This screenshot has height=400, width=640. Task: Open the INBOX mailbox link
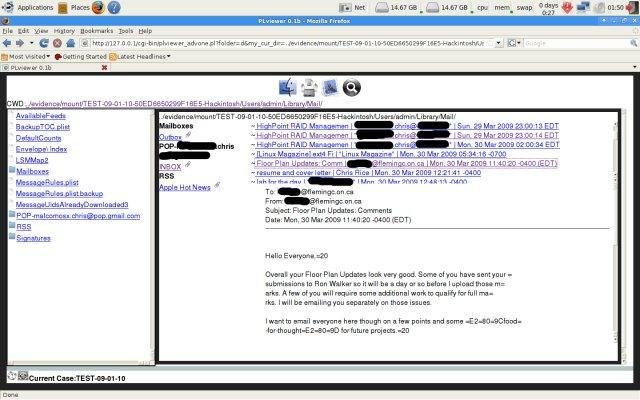coord(170,167)
